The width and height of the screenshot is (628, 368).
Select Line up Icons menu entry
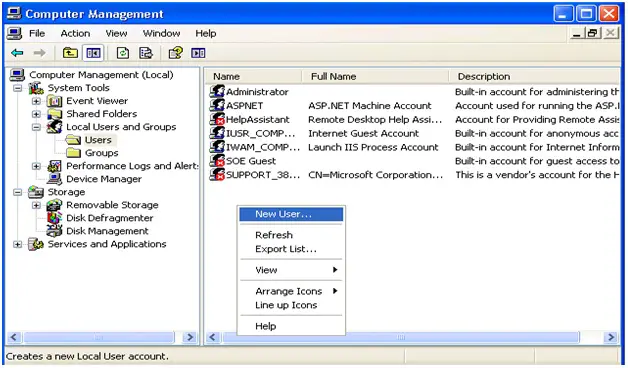tap(291, 305)
